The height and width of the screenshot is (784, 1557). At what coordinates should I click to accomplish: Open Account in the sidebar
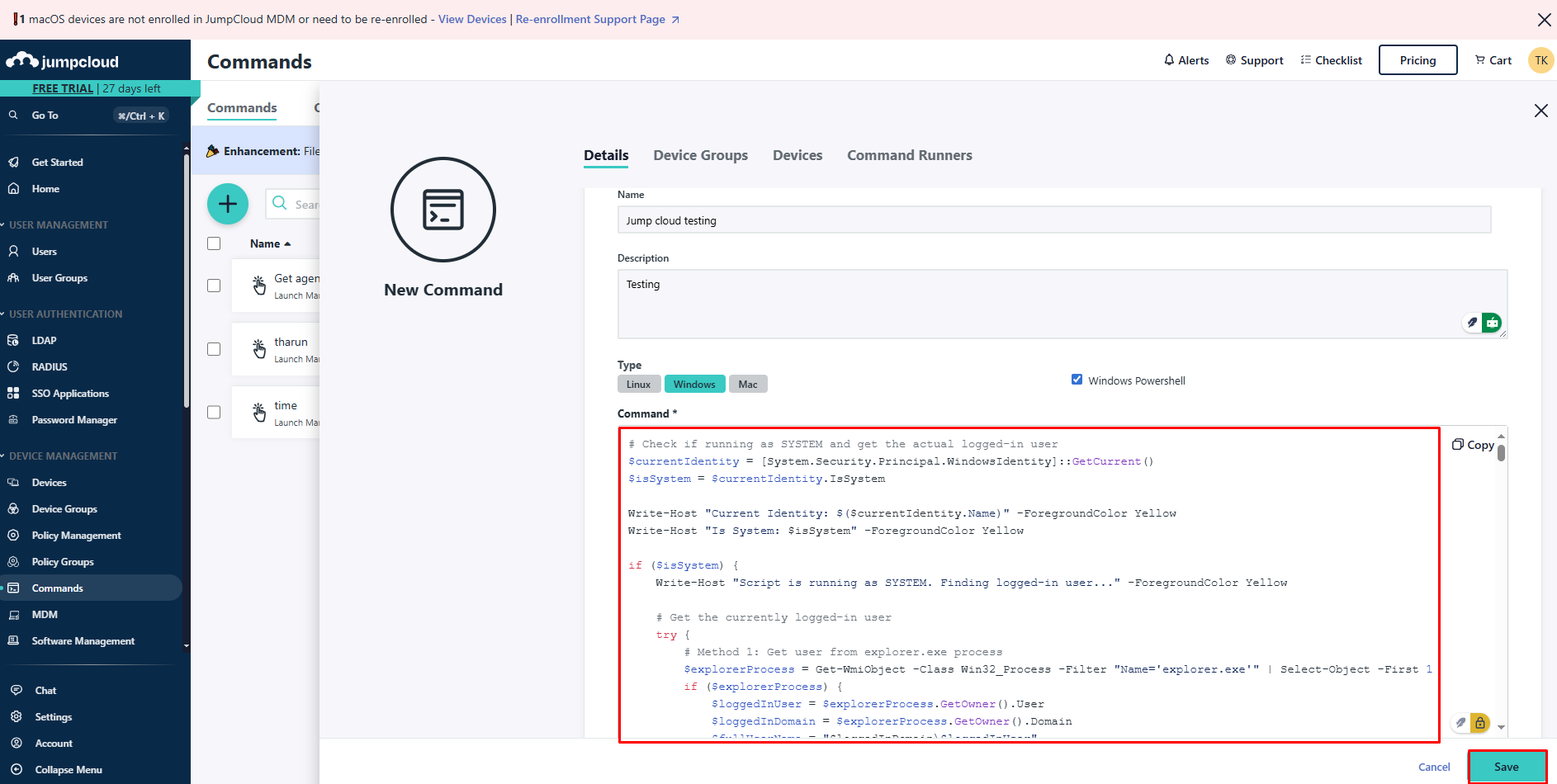54,744
